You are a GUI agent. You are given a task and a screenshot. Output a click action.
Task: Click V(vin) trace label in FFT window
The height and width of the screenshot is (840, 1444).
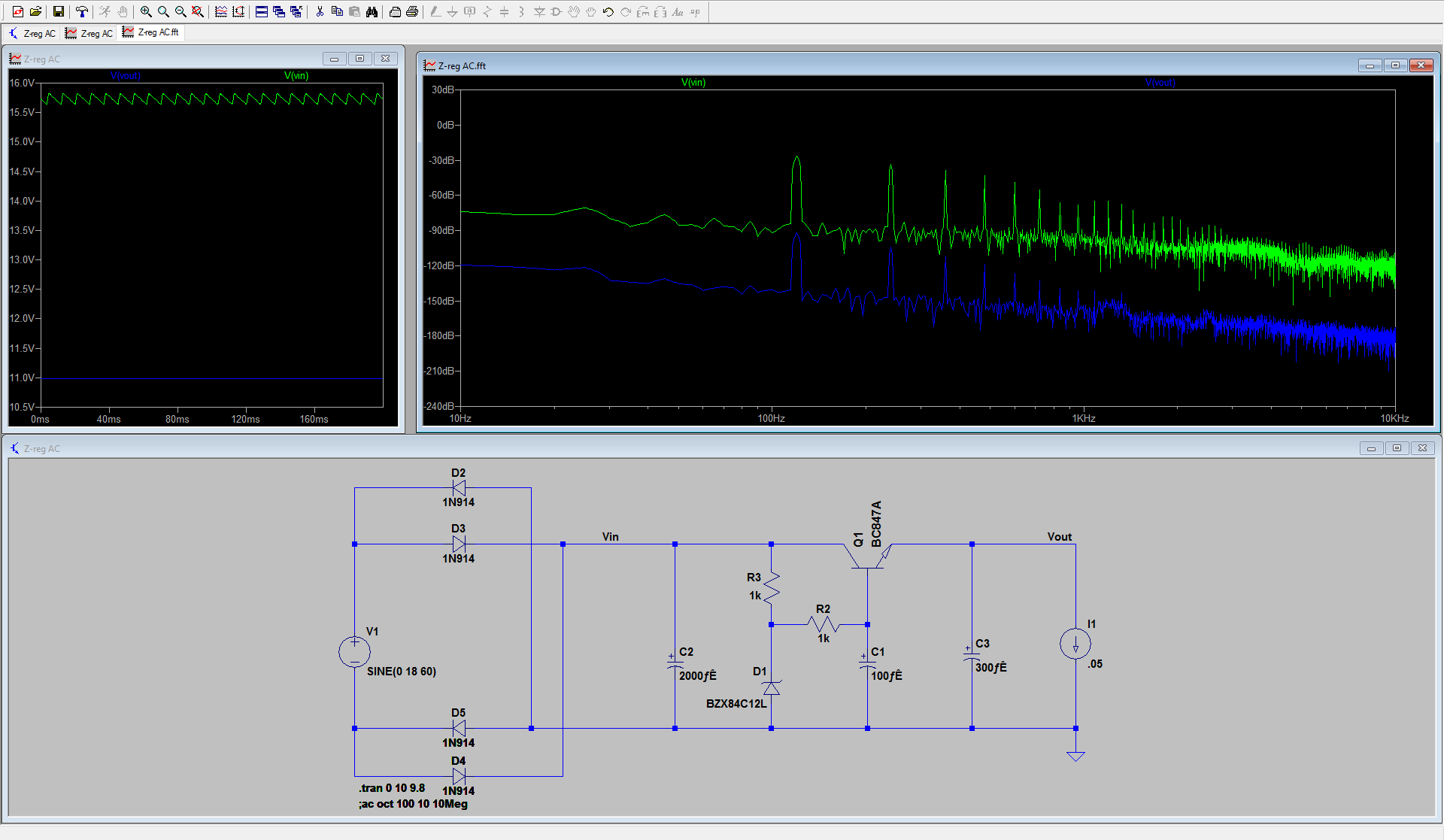click(x=693, y=82)
